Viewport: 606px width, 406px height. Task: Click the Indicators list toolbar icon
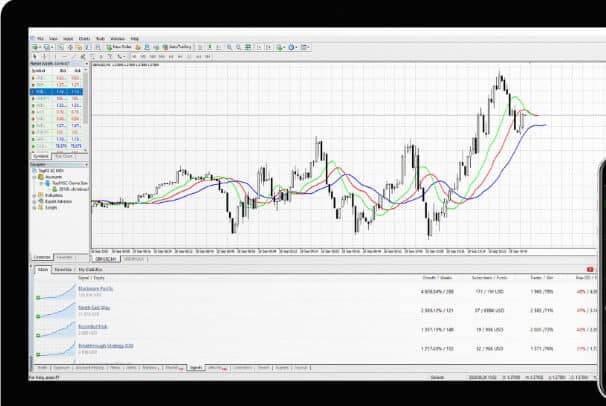click(x=279, y=47)
